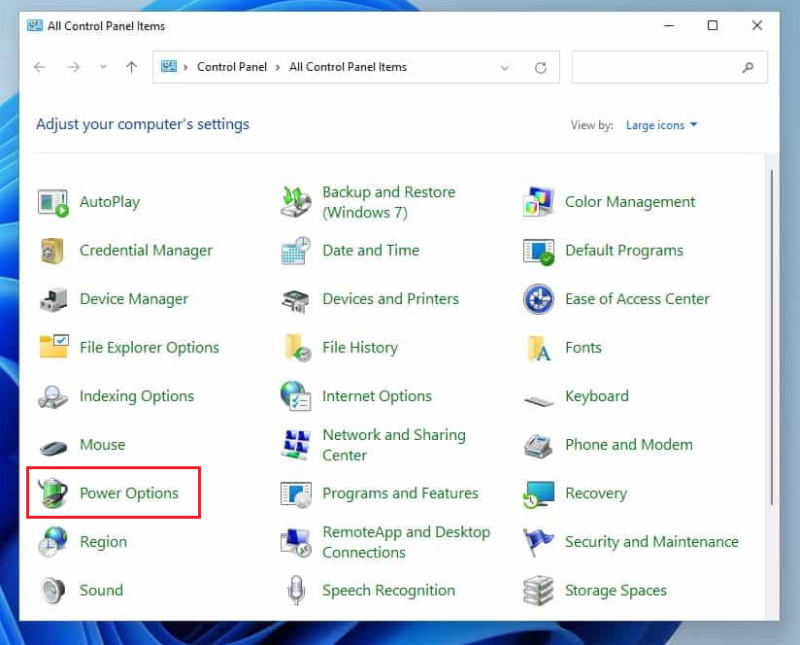Open Network and Sharing Center

[x=394, y=444]
